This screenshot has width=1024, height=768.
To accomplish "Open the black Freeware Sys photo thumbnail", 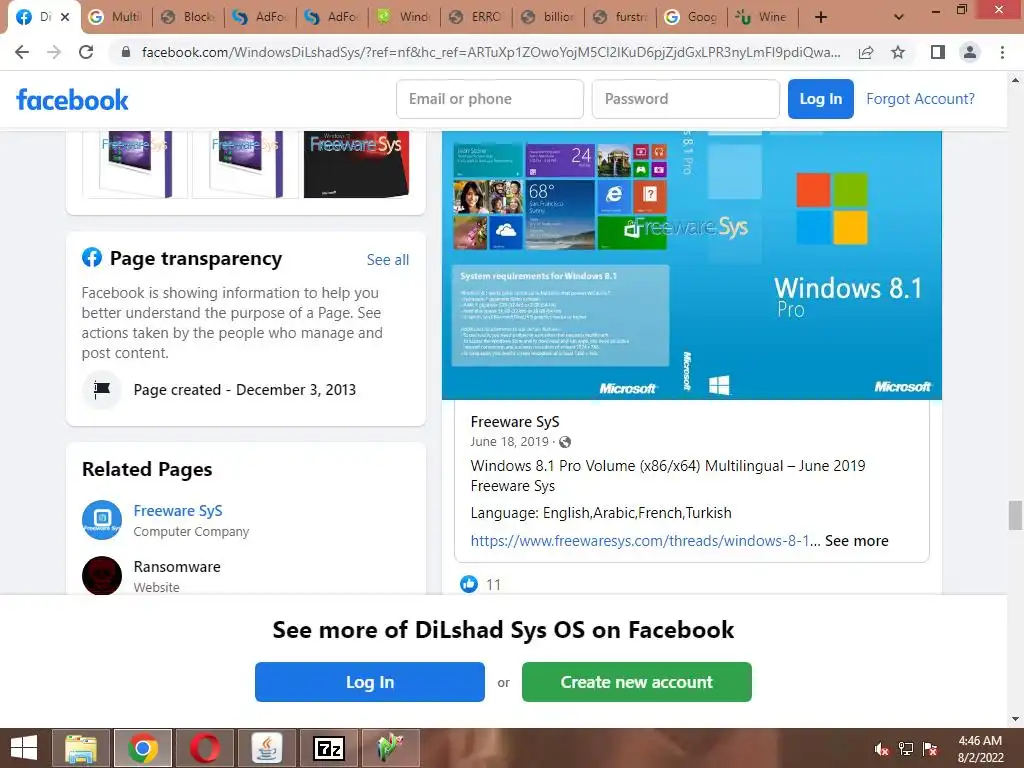I will [x=356, y=164].
